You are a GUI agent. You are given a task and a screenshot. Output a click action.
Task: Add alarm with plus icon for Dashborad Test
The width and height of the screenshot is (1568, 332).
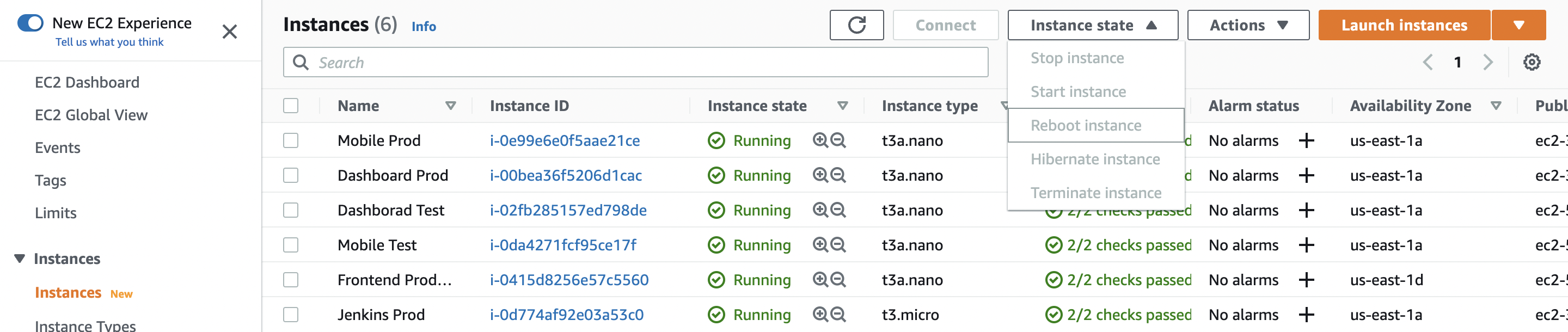(x=1306, y=210)
